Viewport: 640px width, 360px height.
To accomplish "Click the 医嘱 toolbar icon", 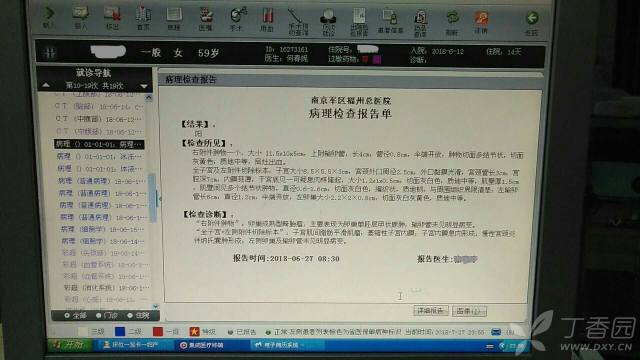I will click(x=205, y=19).
